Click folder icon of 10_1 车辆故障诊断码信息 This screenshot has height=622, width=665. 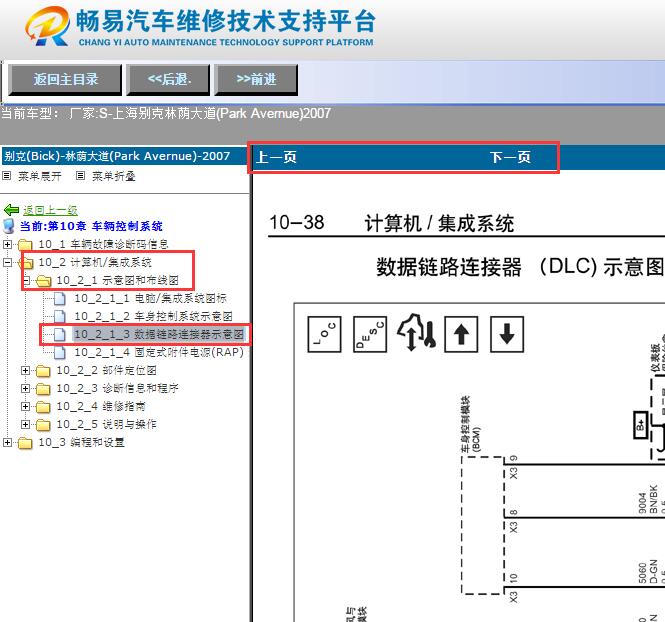tap(25, 245)
